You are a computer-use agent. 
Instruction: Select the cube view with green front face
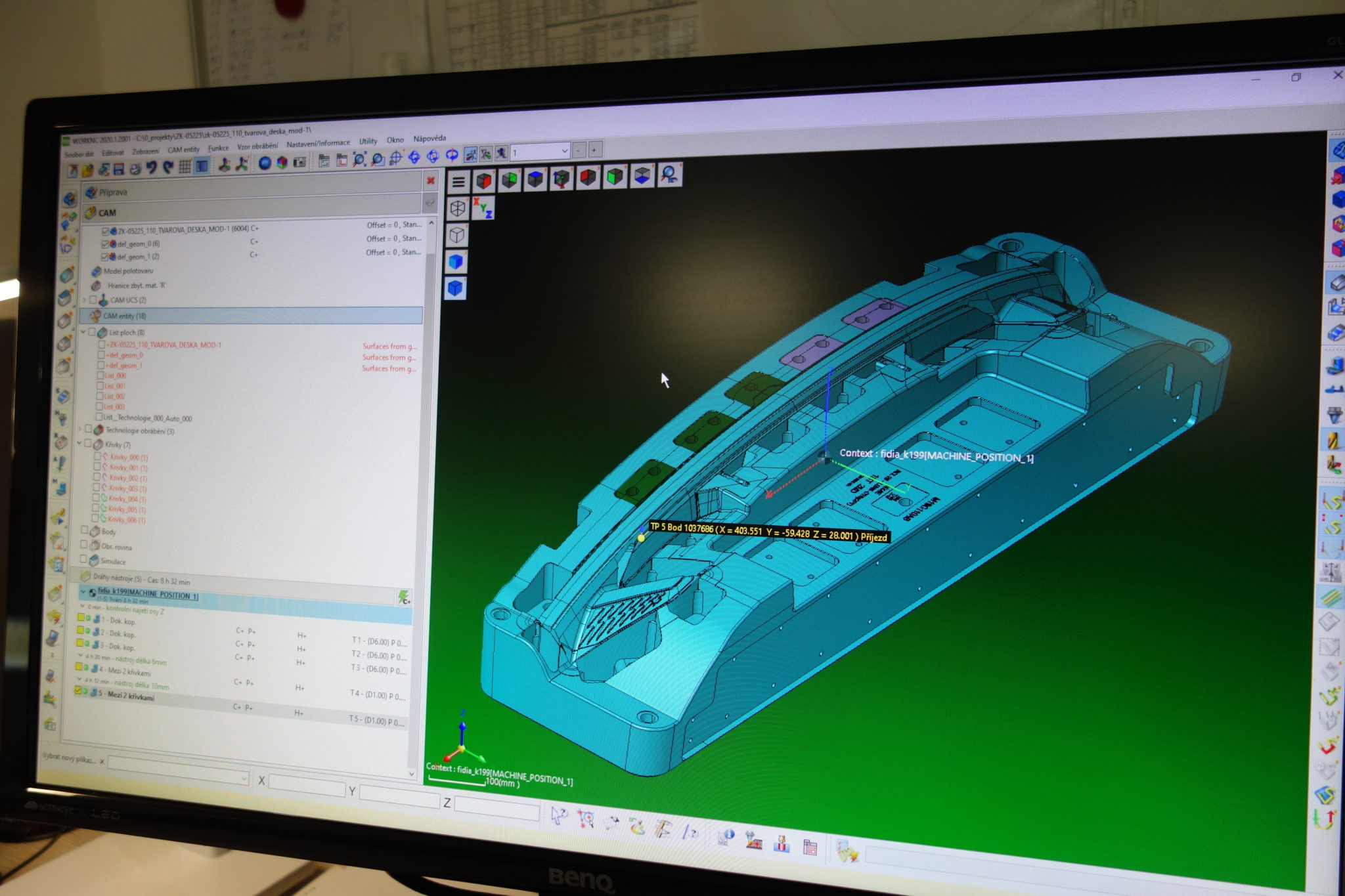click(615, 176)
